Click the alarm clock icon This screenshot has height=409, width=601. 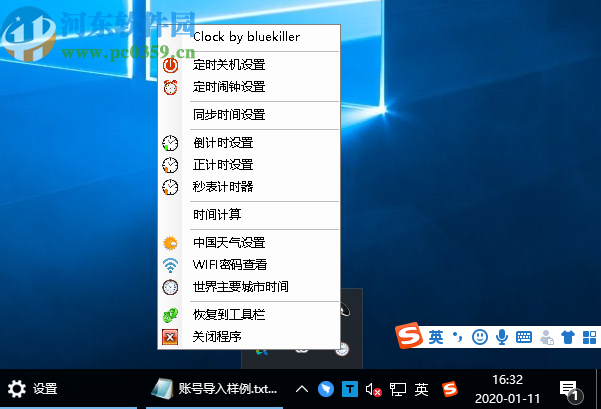coord(170,87)
